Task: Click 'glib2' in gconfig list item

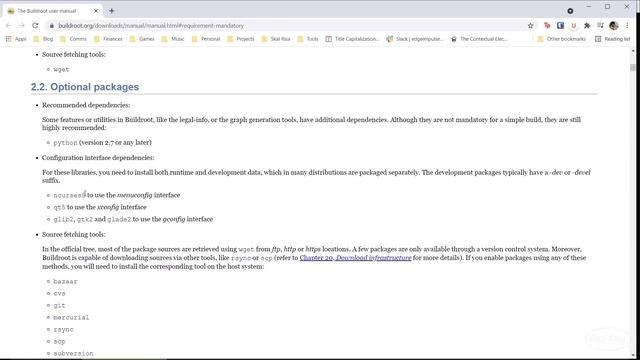Action: click(63, 220)
